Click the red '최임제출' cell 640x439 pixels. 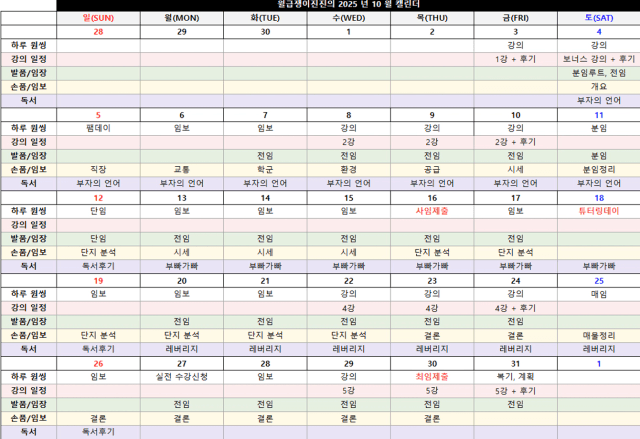[432, 377]
